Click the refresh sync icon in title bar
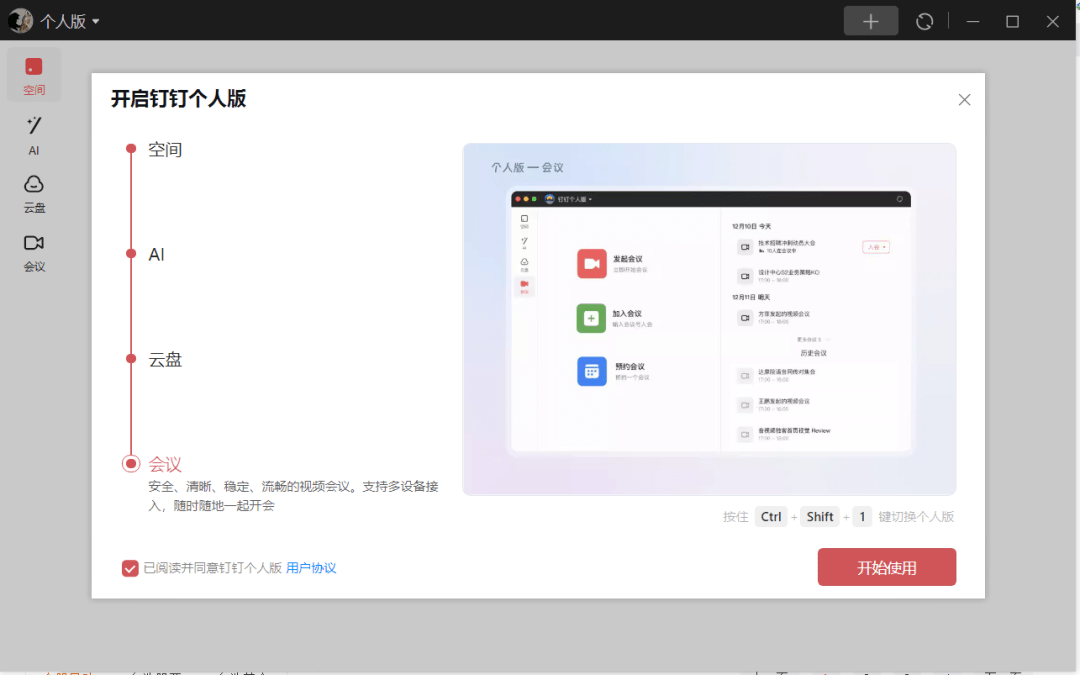The height and width of the screenshot is (675, 1080). (925, 21)
